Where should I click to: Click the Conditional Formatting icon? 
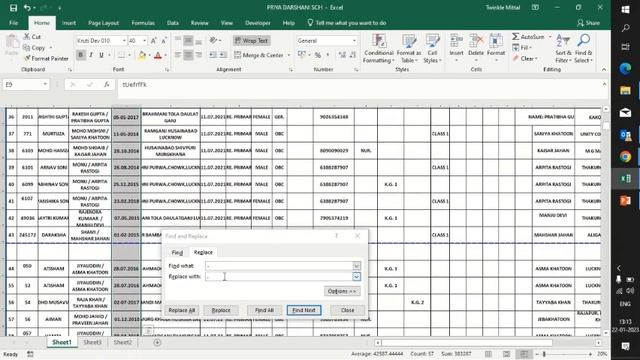(379, 41)
